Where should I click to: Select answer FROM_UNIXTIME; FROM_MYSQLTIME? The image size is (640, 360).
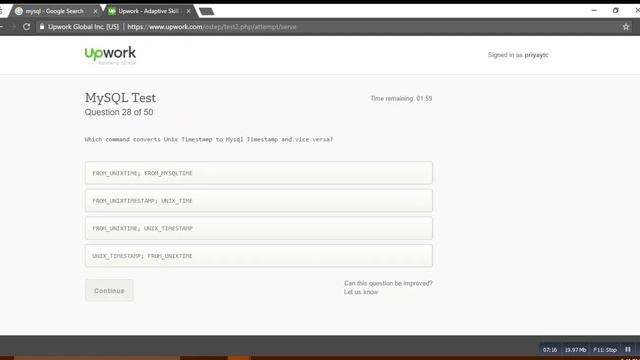pyautogui.click(x=259, y=173)
